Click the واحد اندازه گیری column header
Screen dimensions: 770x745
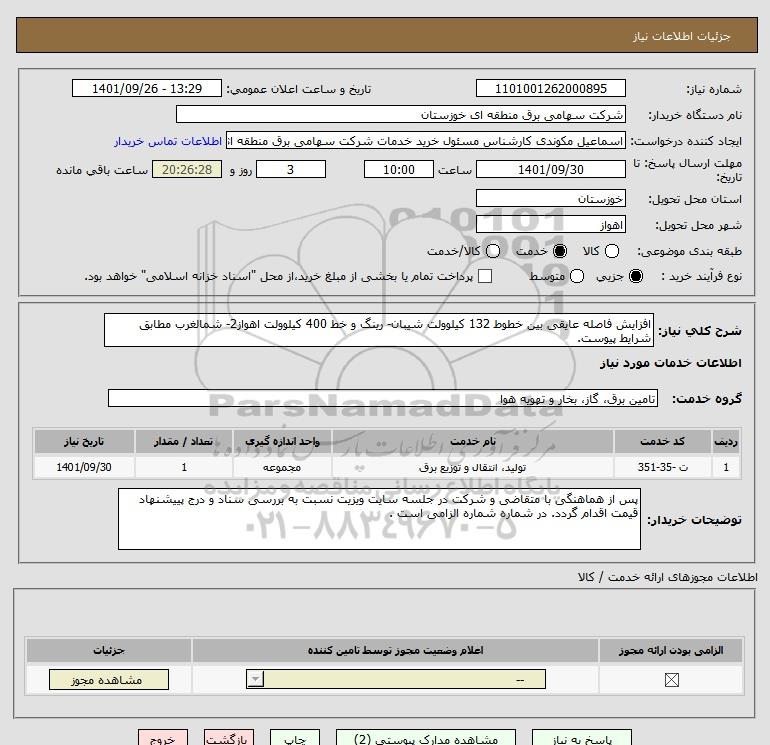click(282, 441)
